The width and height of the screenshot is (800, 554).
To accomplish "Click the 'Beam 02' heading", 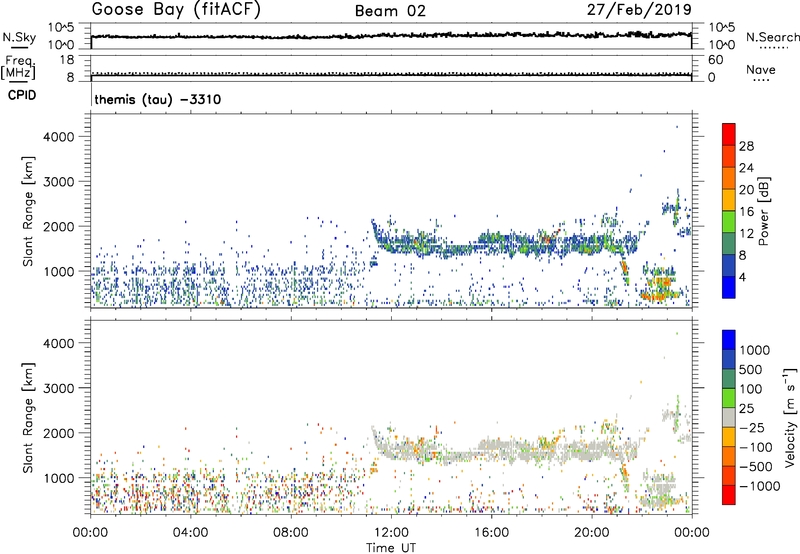I will coord(390,11).
